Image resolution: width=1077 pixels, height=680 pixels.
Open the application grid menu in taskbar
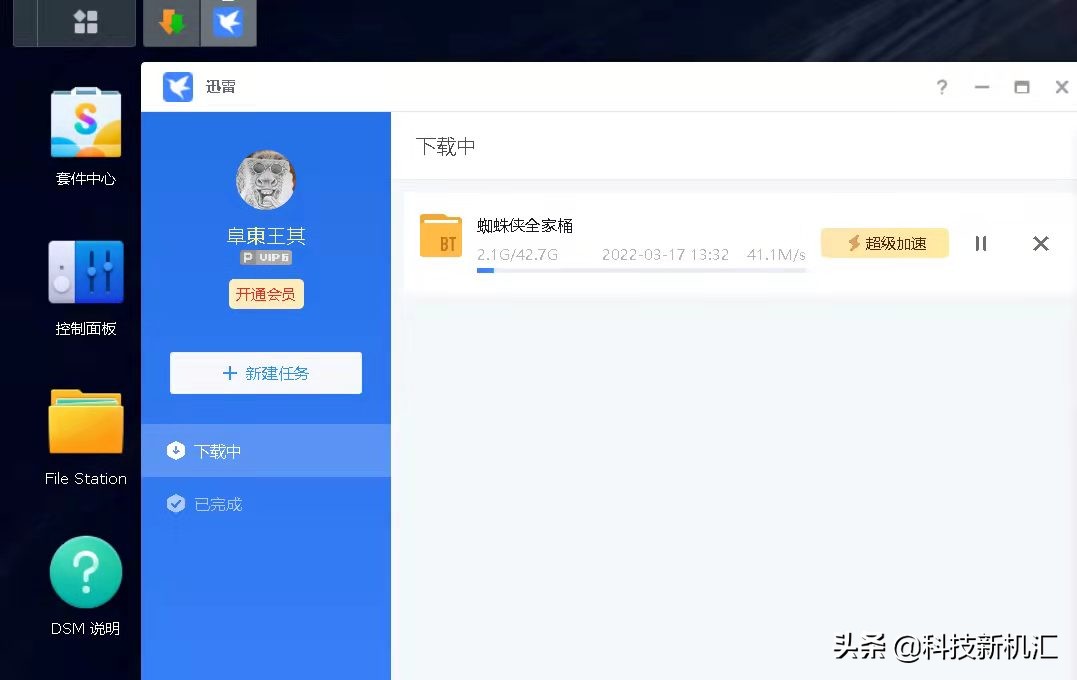tap(84, 22)
